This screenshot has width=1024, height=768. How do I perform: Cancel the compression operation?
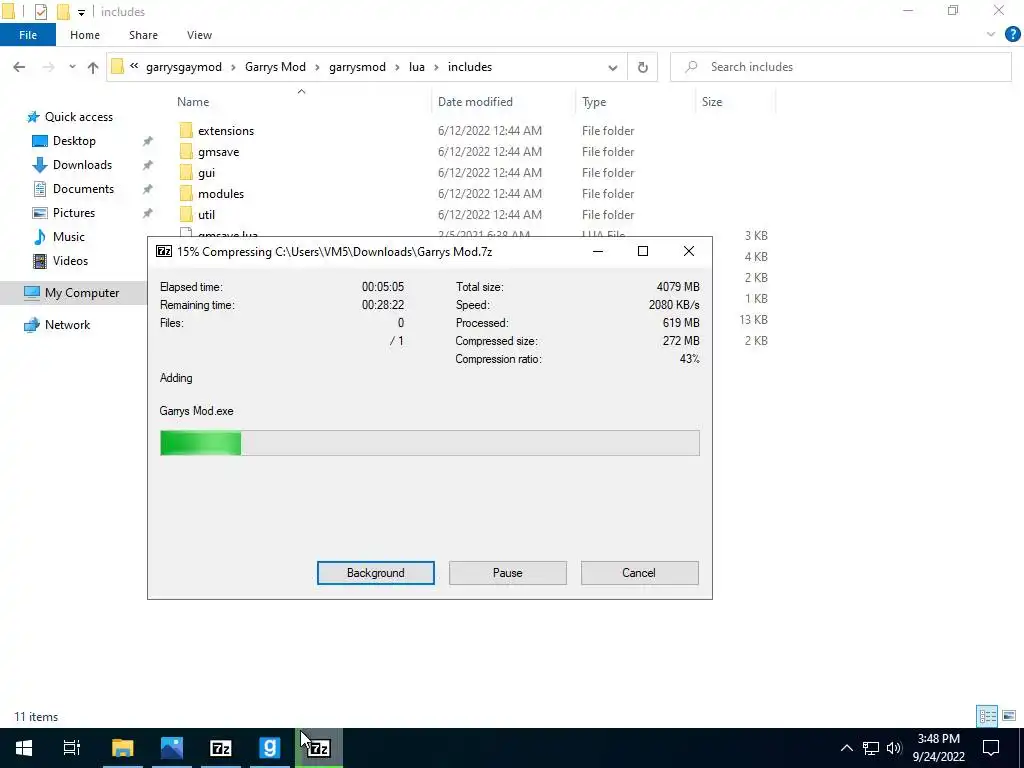coord(639,573)
